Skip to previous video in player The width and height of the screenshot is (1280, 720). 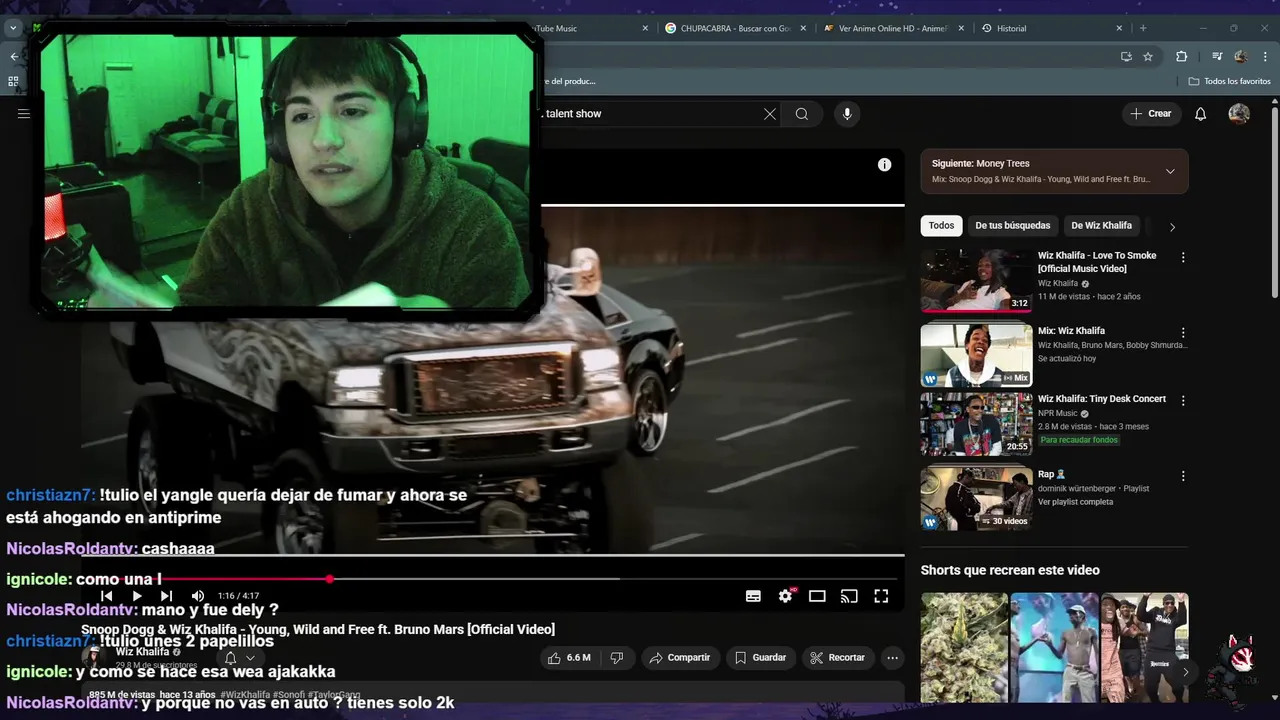(x=107, y=596)
